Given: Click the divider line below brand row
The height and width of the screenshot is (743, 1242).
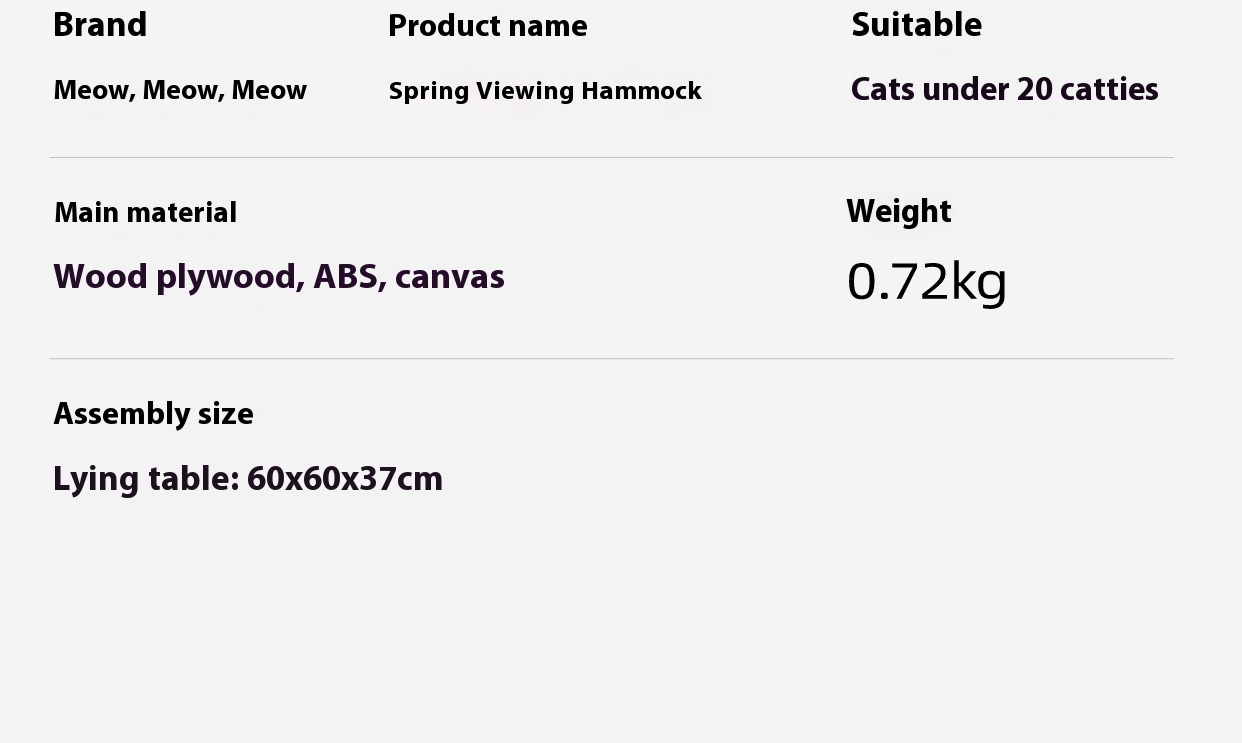Looking at the screenshot, I should tap(611, 157).
